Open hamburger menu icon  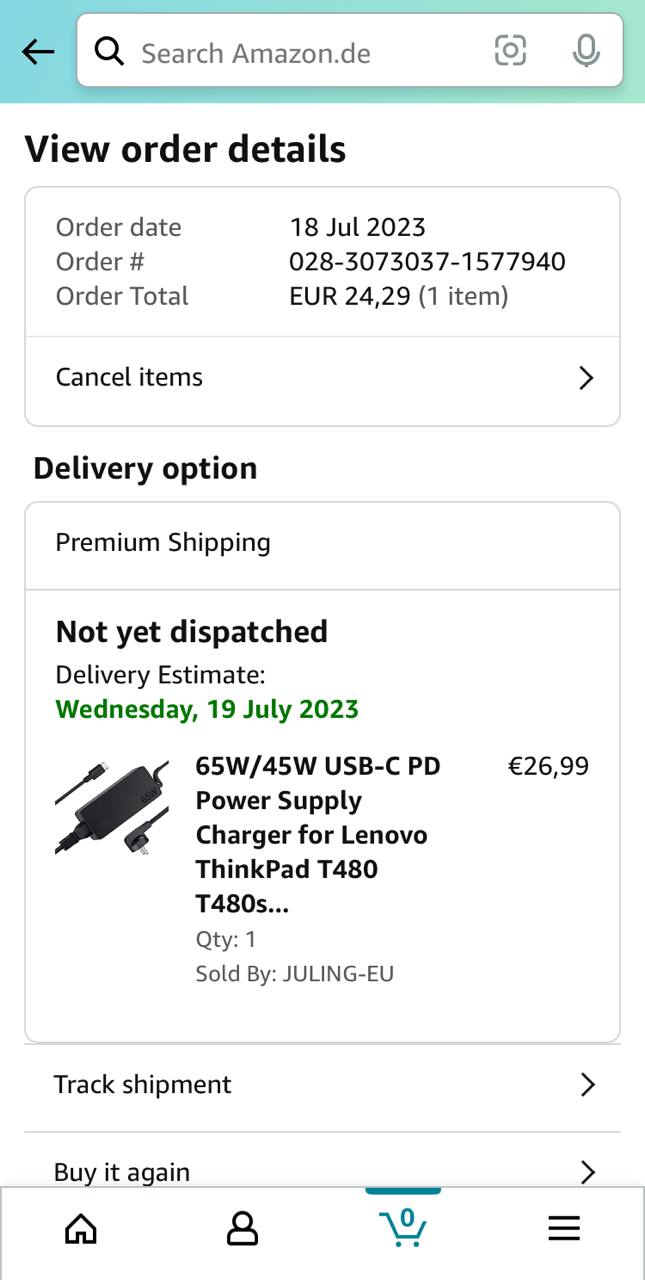coord(564,1228)
